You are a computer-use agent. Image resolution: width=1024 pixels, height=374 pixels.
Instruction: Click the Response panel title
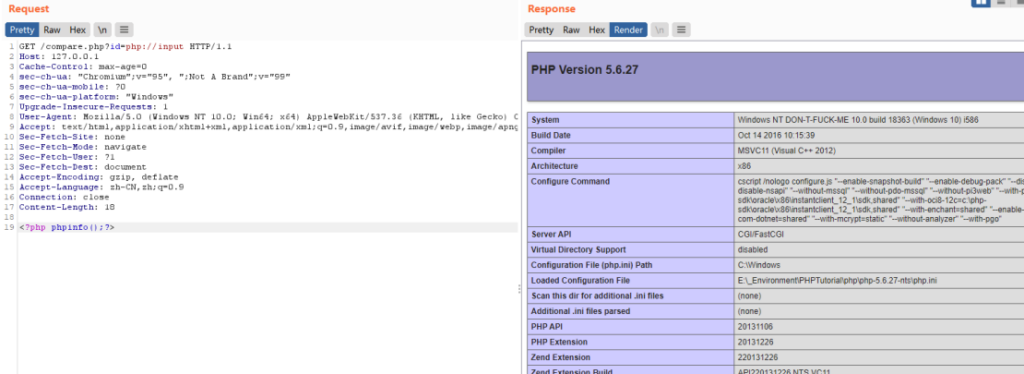click(x=552, y=9)
